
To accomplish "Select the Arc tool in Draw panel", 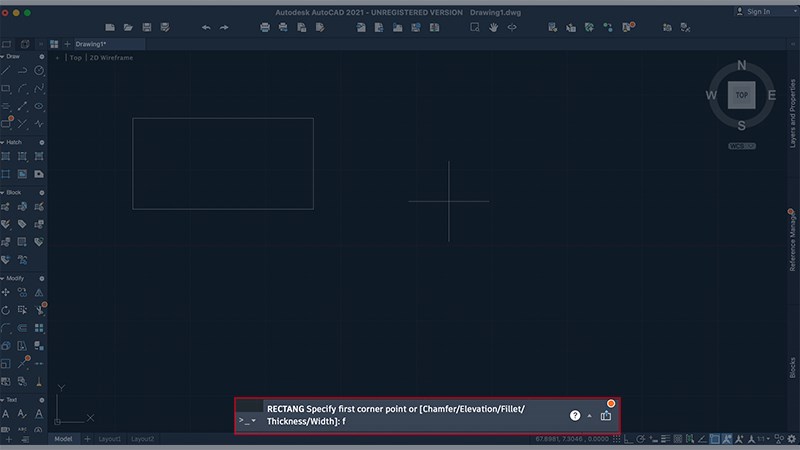I will [x=22, y=89].
